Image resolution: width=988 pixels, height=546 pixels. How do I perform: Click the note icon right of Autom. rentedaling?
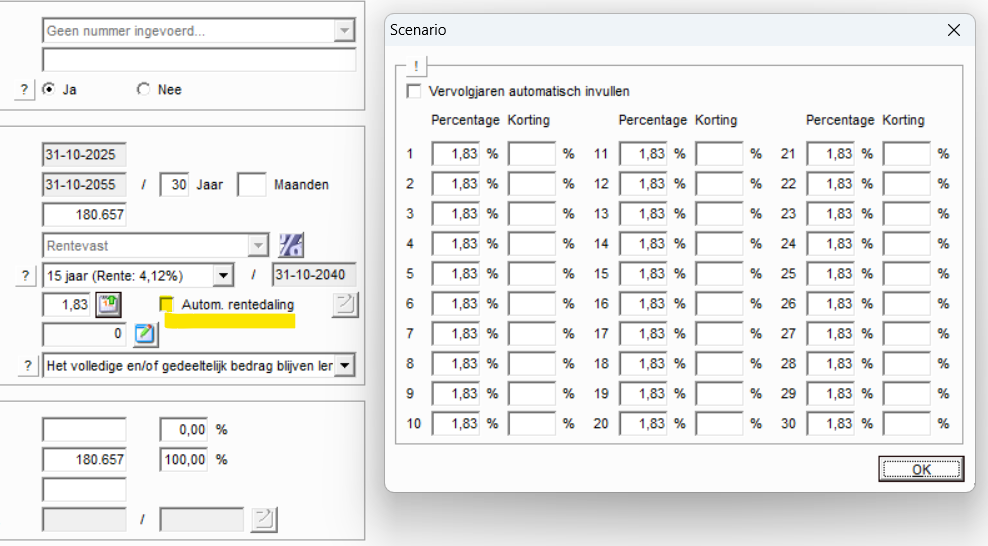coord(345,305)
